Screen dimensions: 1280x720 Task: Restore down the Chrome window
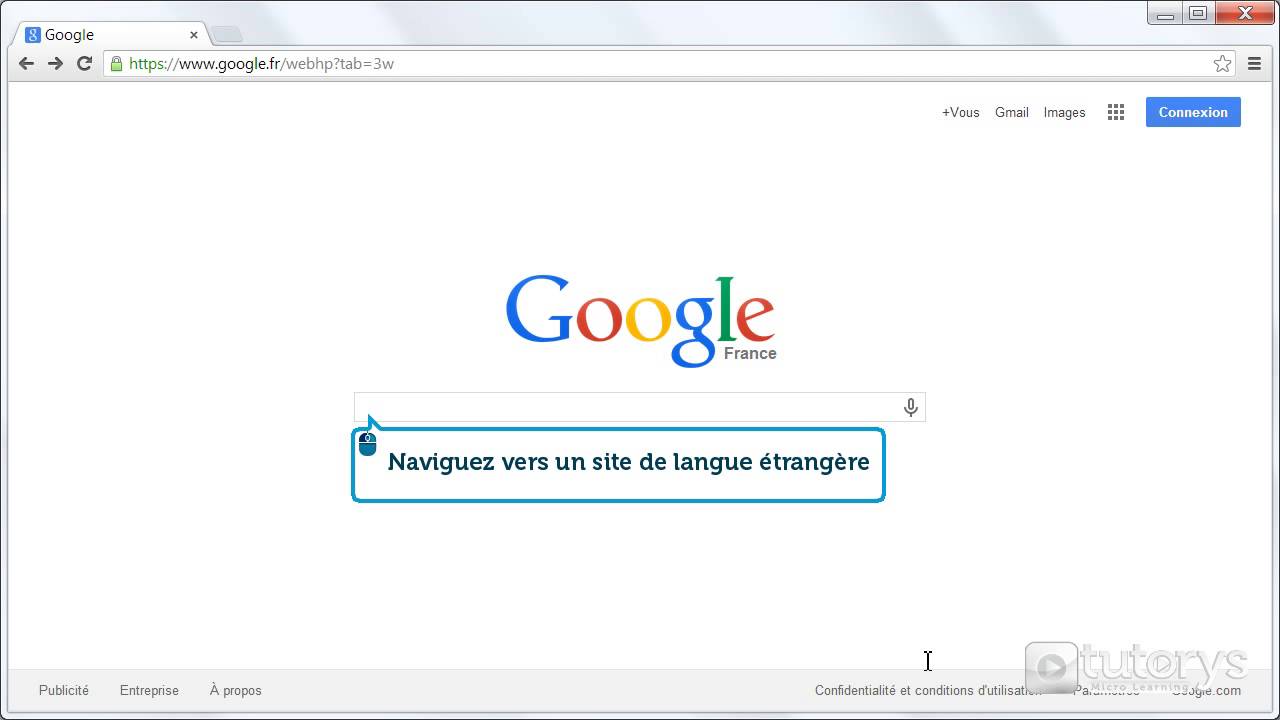point(1197,13)
